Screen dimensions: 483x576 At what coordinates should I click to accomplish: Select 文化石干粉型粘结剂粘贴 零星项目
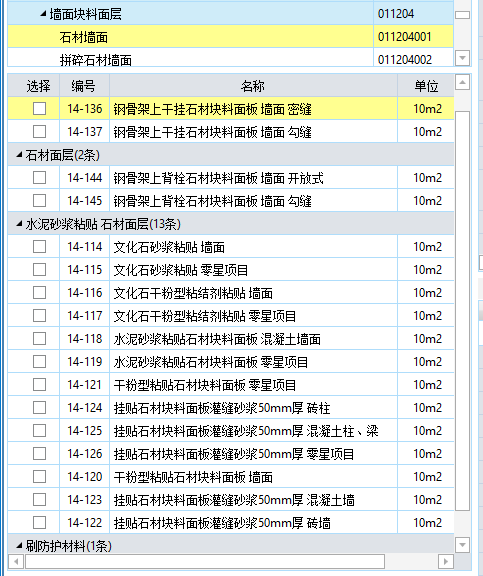[x=205, y=316]
